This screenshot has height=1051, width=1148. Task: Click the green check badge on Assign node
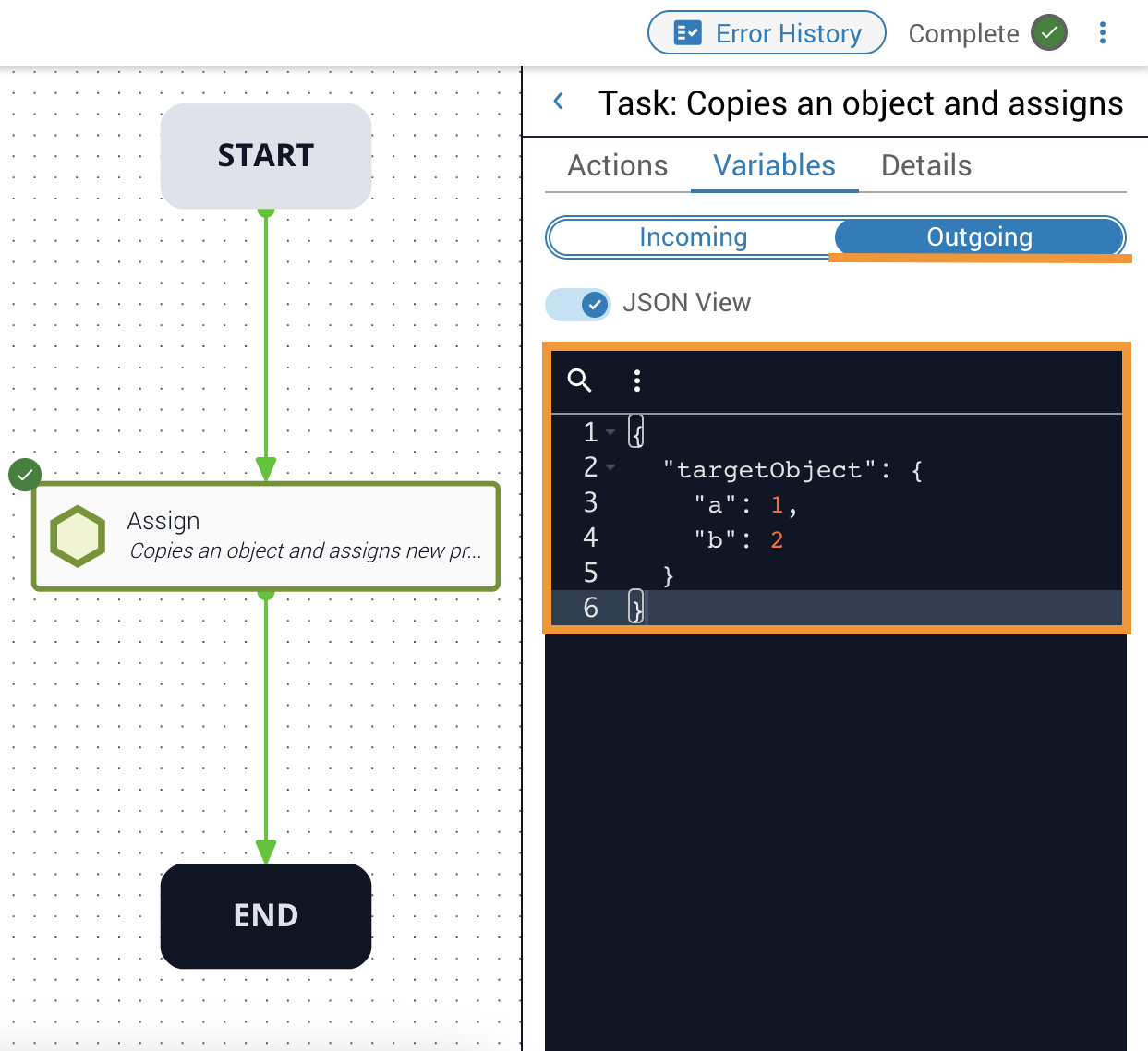(25, 476)
